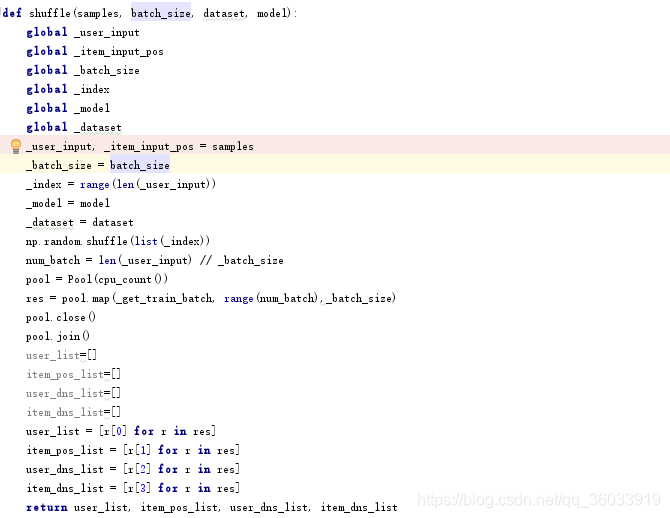Click '_get_train_batch' in pool.map call
The height and width of the screenshot is (518, 670).
[164, 298]
